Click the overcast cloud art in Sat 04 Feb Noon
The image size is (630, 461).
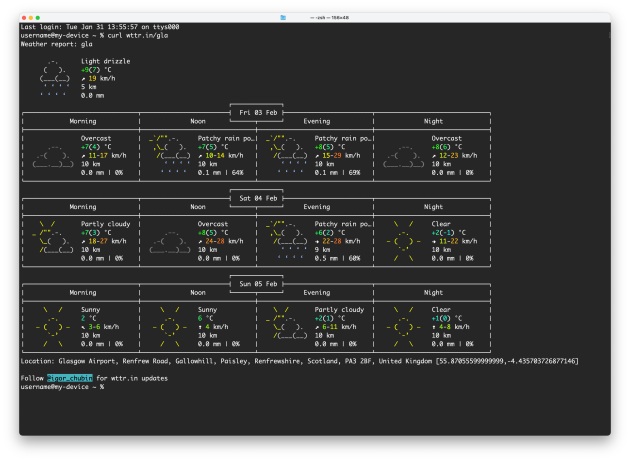pos(170,242)
